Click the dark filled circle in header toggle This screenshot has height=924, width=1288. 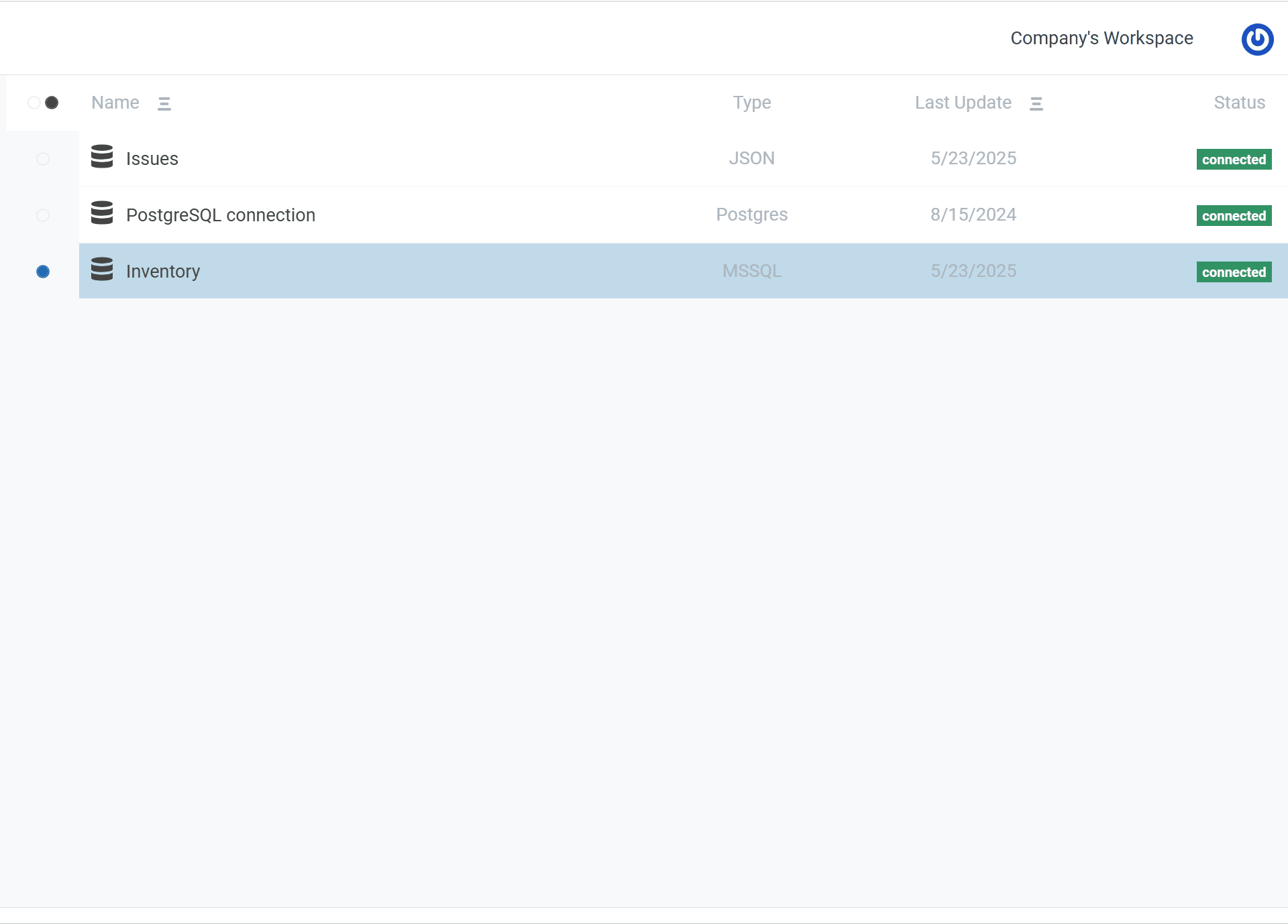52,103
